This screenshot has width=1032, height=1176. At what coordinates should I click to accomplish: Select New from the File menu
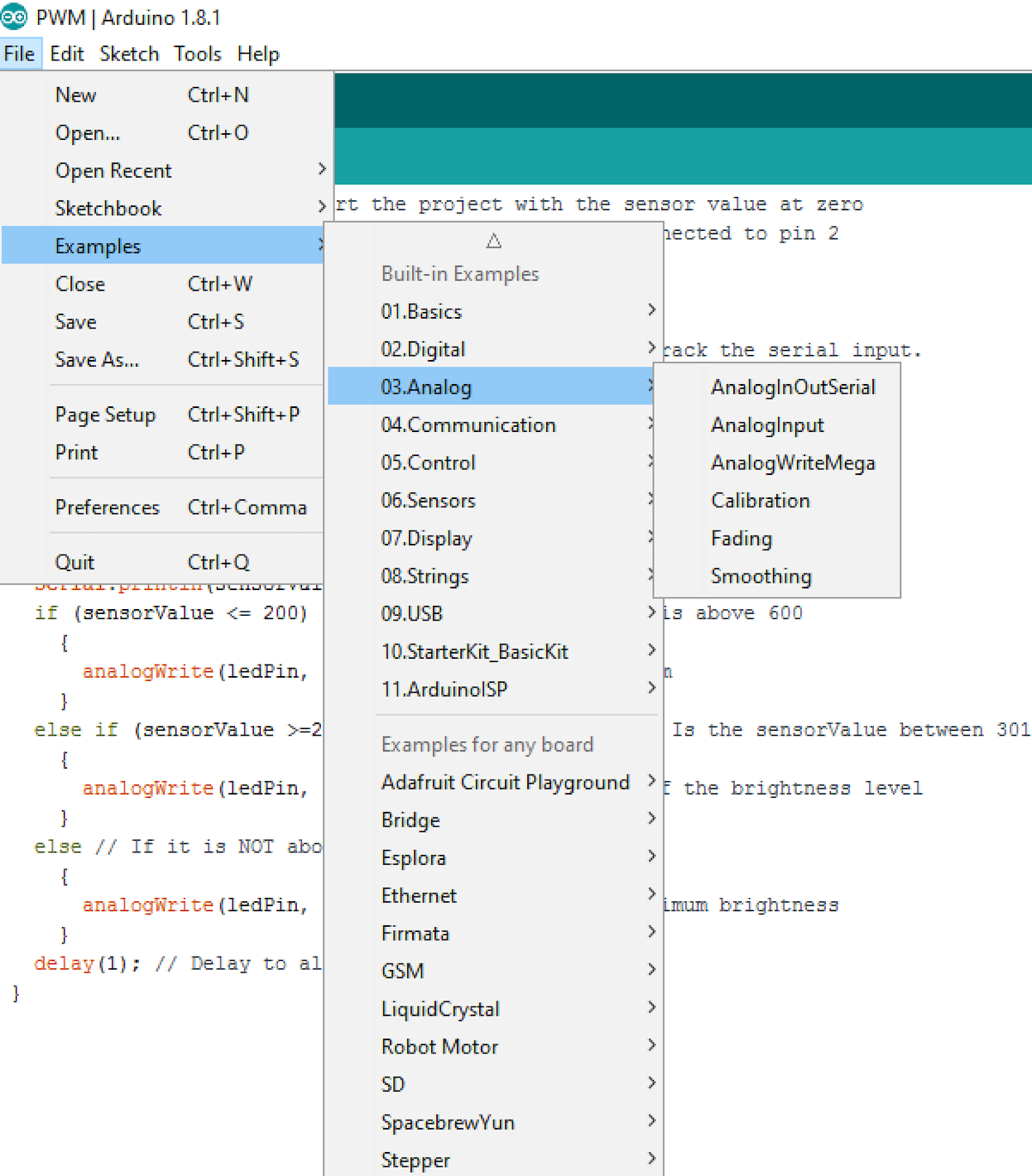(163, 95)
